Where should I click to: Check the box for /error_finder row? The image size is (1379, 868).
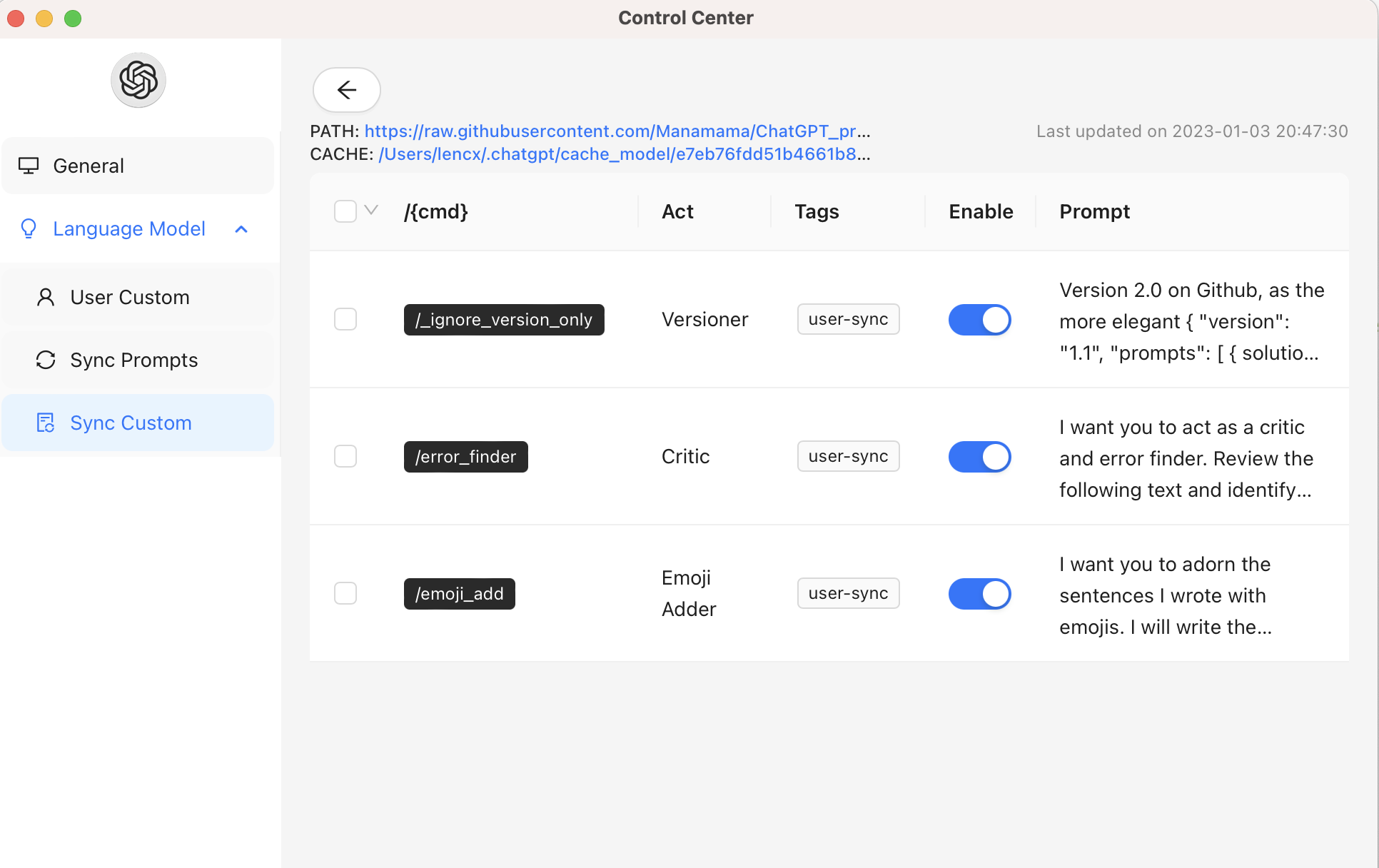pyautogui.click(x=345, y=456)
